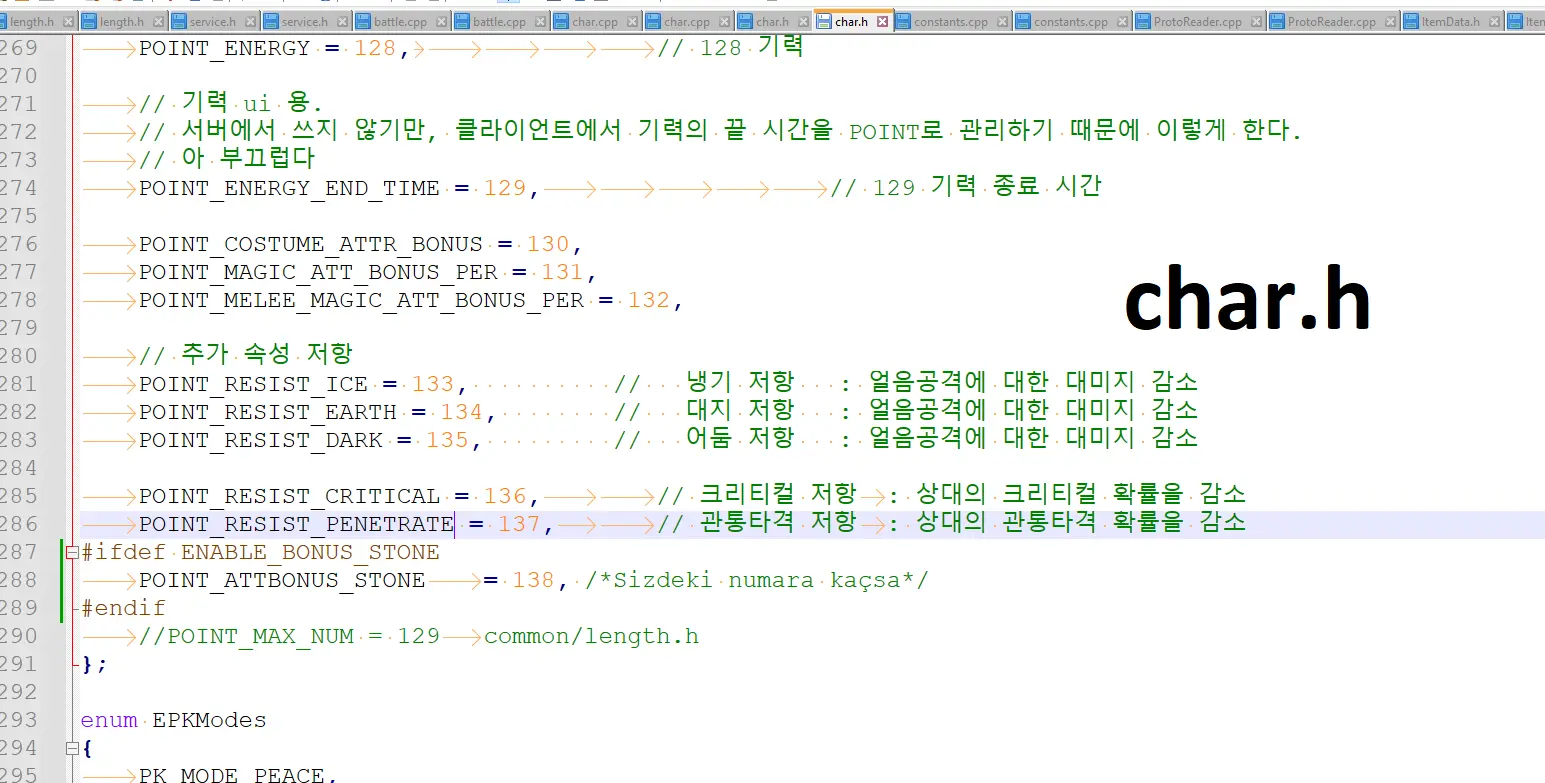Close the leftmost battle.cpp tab
This screenshot has width=1545, height=783.
coord(441,21)
